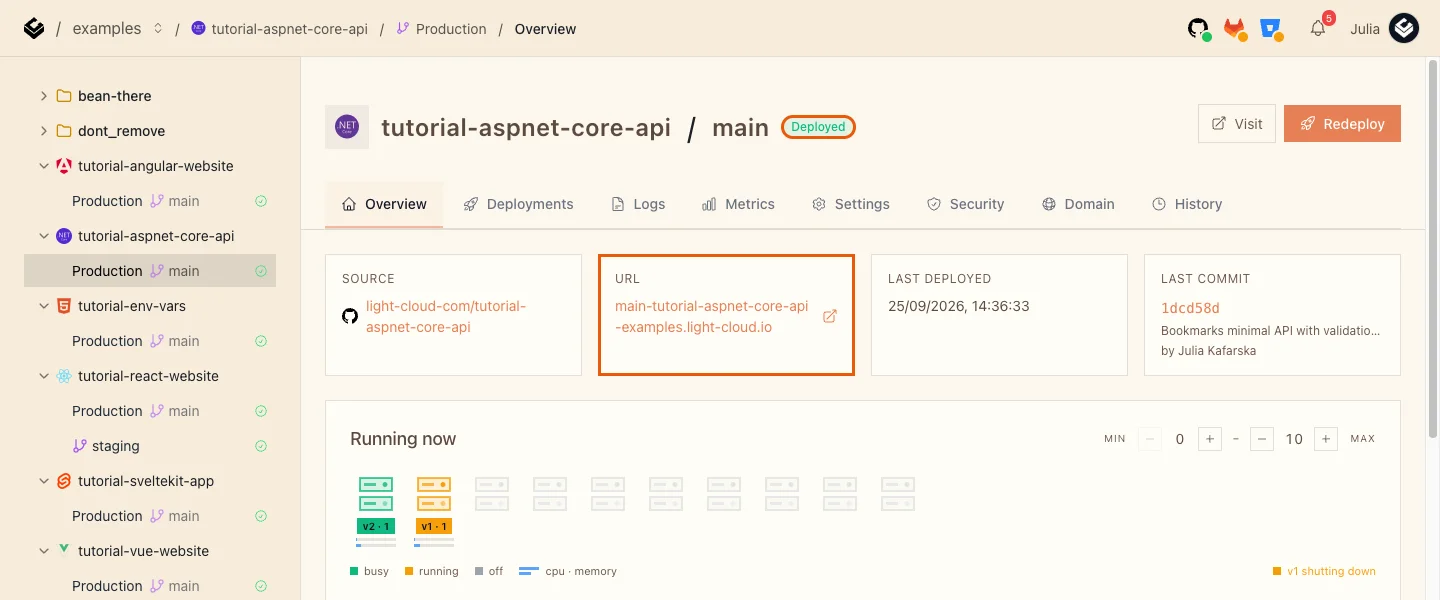Collapse tutorial-react-website tree node
This screenshot has height=600, width=1440.
[x=44, y=376]
